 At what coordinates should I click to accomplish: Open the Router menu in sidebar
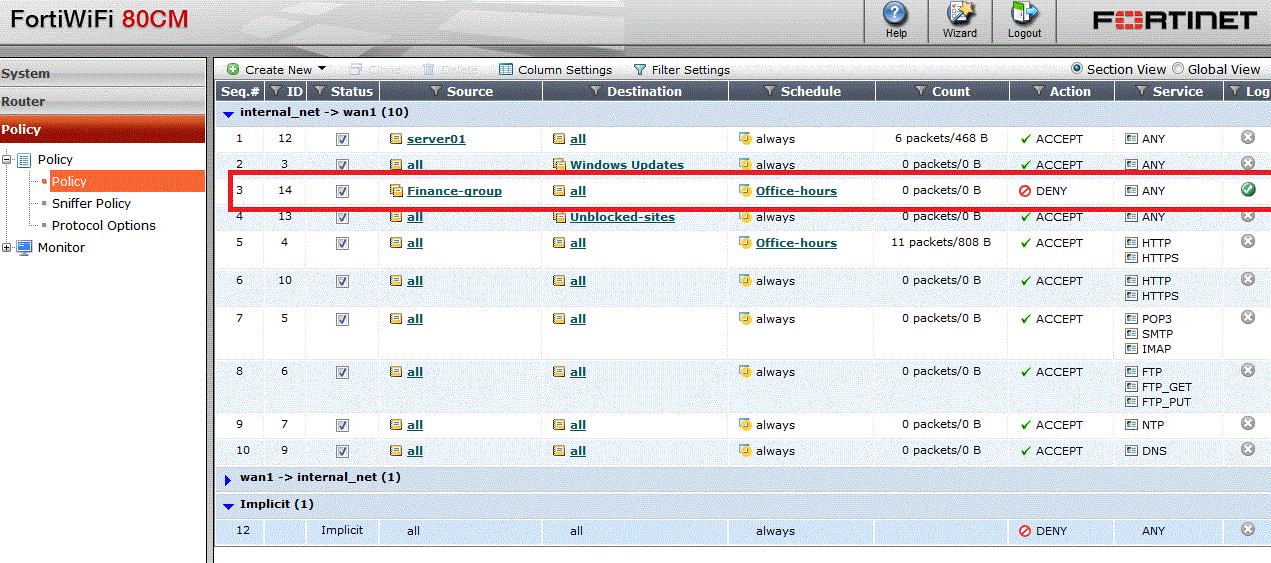click(x=102, y=101)
